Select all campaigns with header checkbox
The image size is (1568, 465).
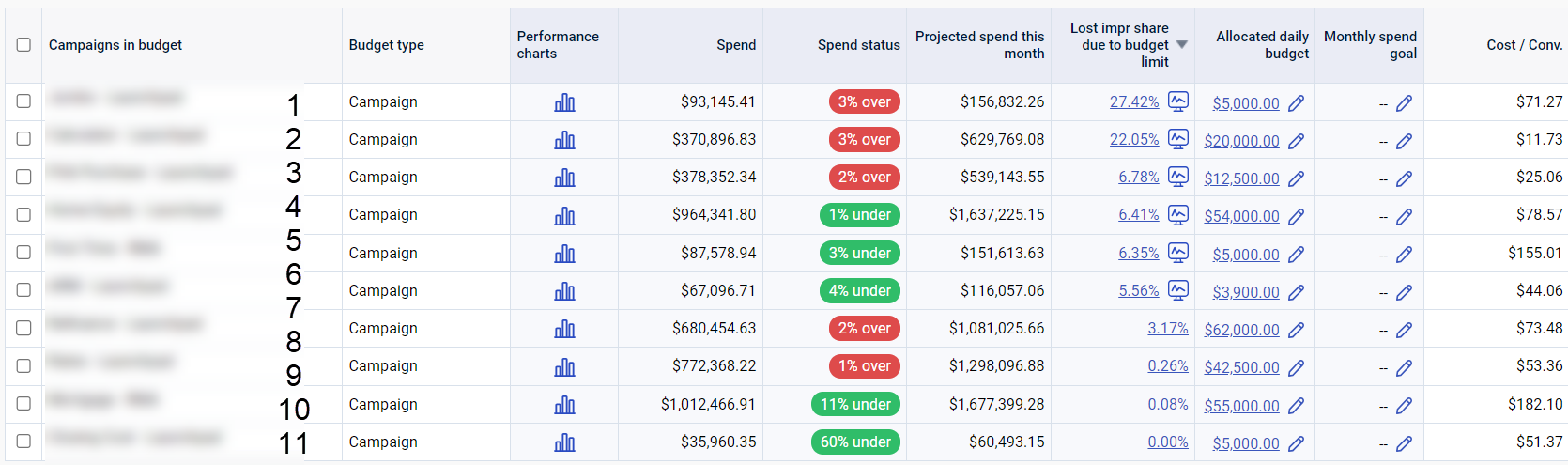click(23, 45)
